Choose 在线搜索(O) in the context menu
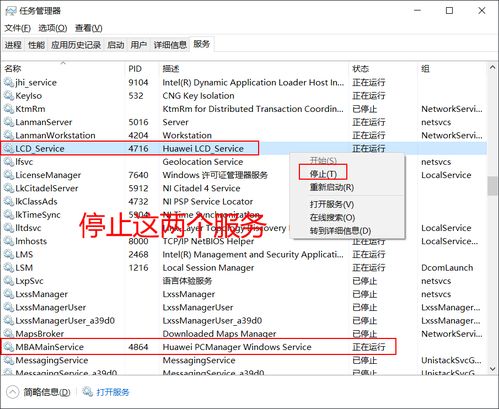 click(x=332, y=218)
